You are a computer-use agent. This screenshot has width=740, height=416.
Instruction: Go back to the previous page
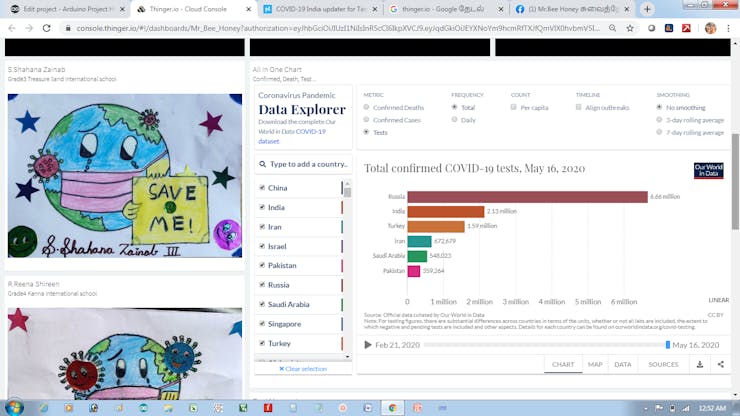(x=10, y=27)
